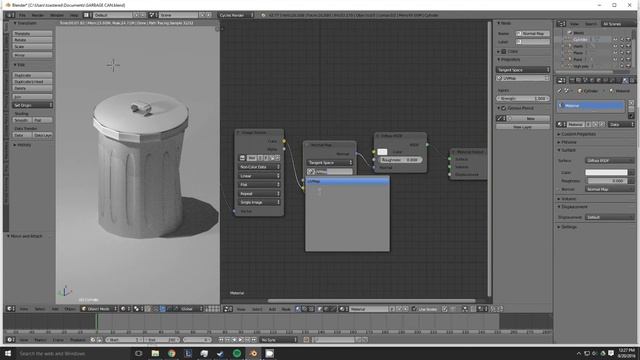Open Chrome from the Windows taskbar
This screenshot has height=360, width=640.
tap(171, 353)
